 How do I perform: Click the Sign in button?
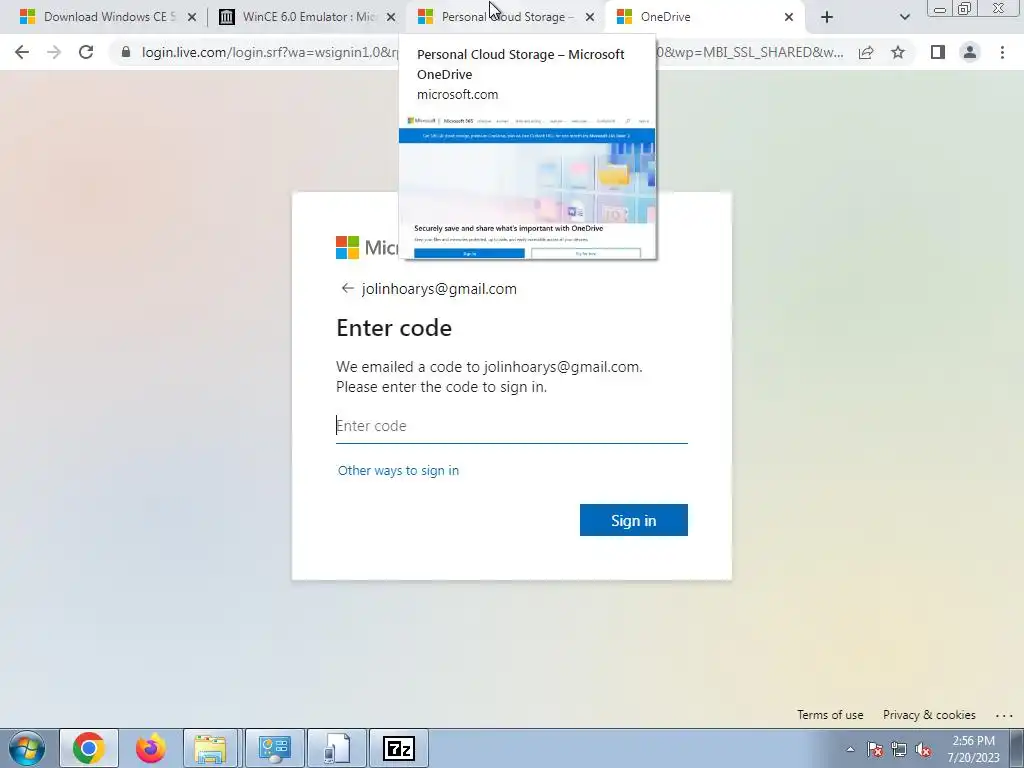pos(633,520)
